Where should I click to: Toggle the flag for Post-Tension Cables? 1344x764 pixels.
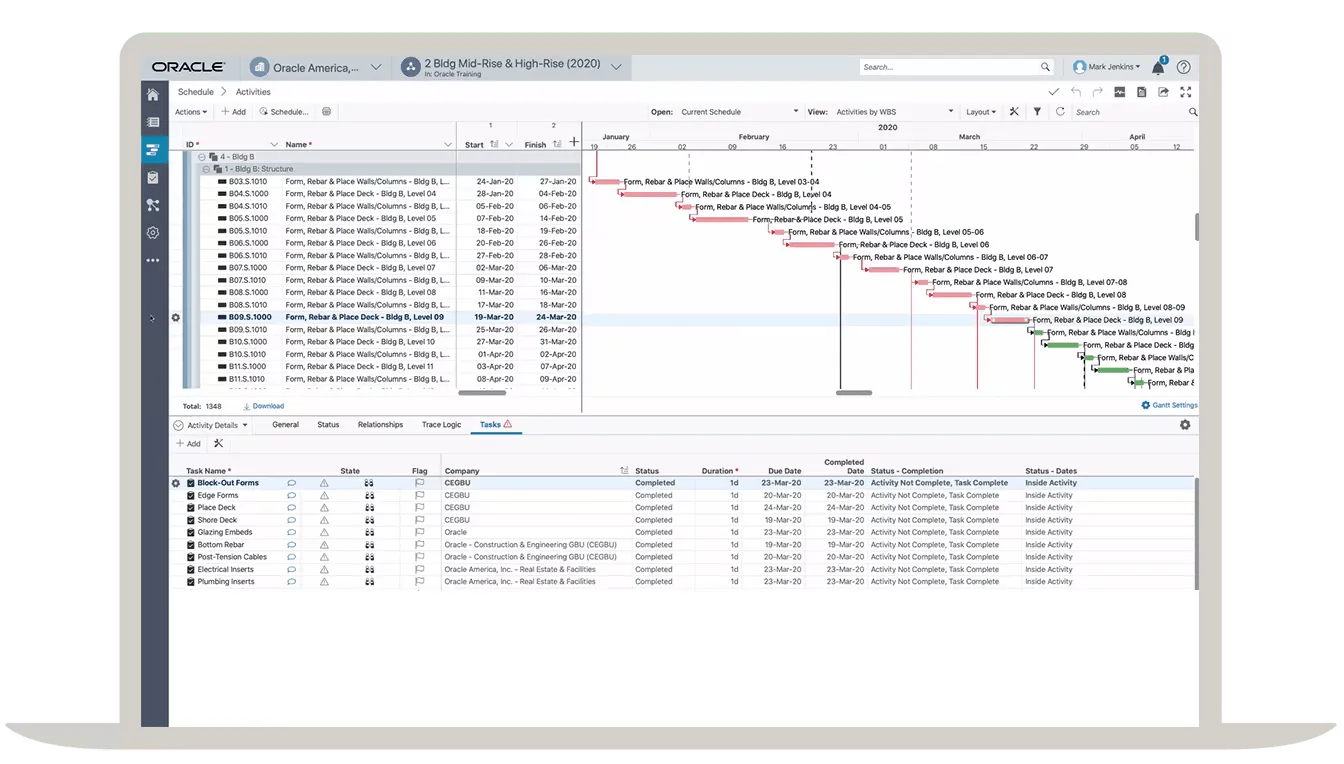[x=420, y=557]
